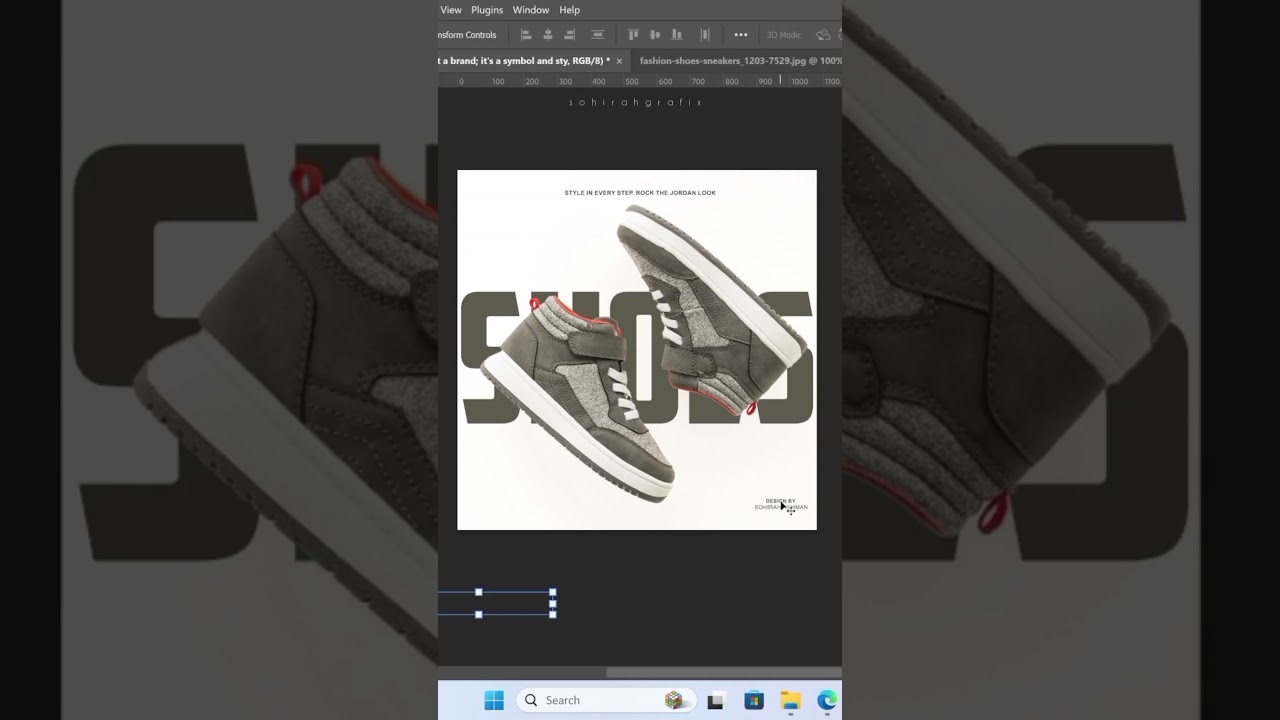Align vertical centers icon
This screenshot has height=720, width=1280.
coord(655,35)
